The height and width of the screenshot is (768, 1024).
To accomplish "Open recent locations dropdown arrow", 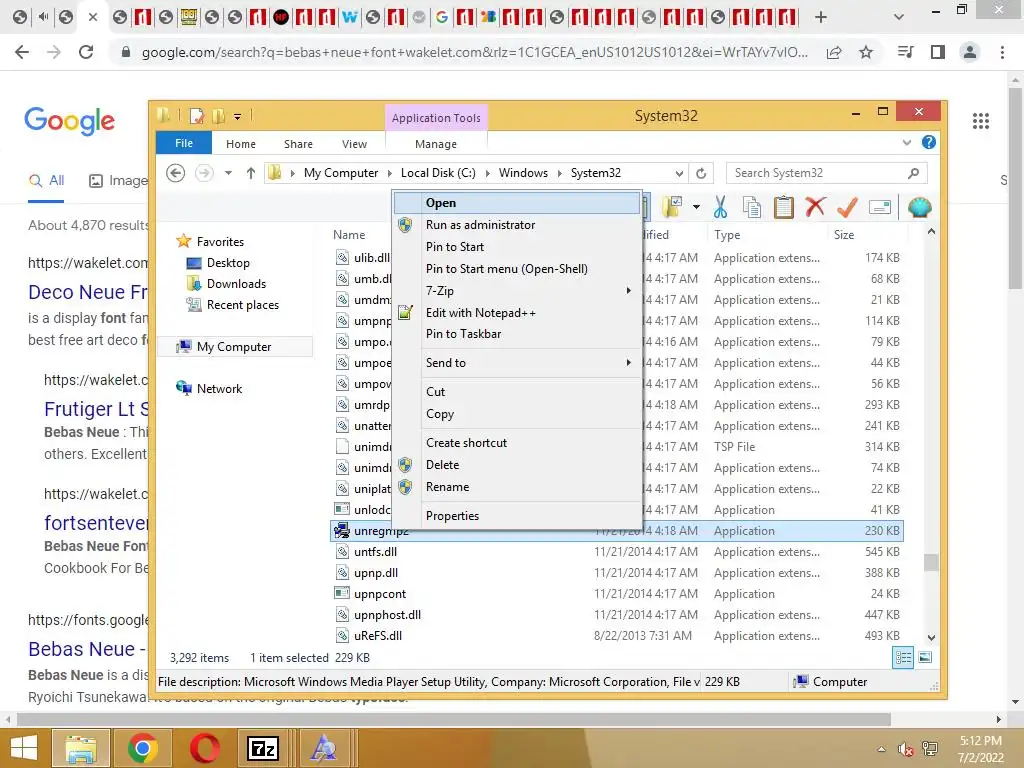I will point(228,173).
